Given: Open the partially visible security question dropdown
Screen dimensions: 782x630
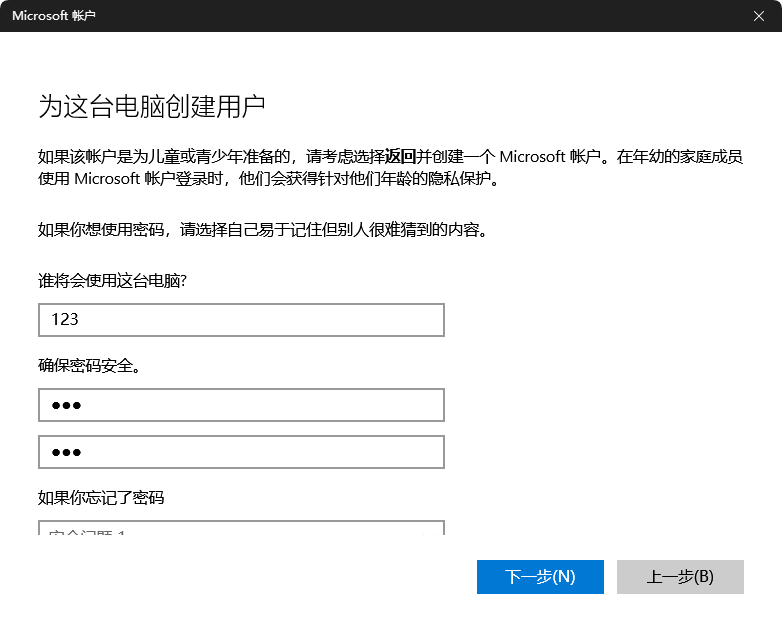Looking at the screenshot, I should 241,528.
